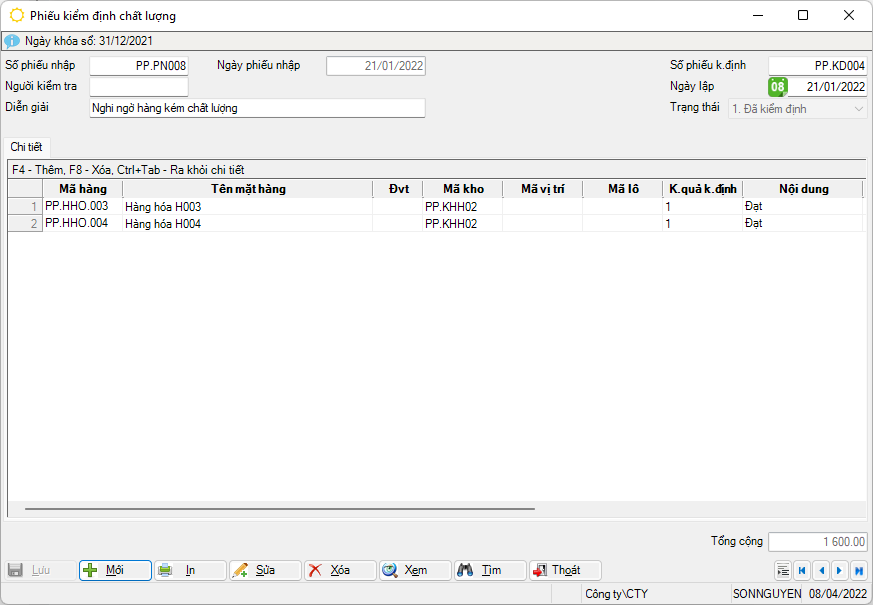Click in the Người kiểm tra field
873x605 pixels.
(139, 87)
